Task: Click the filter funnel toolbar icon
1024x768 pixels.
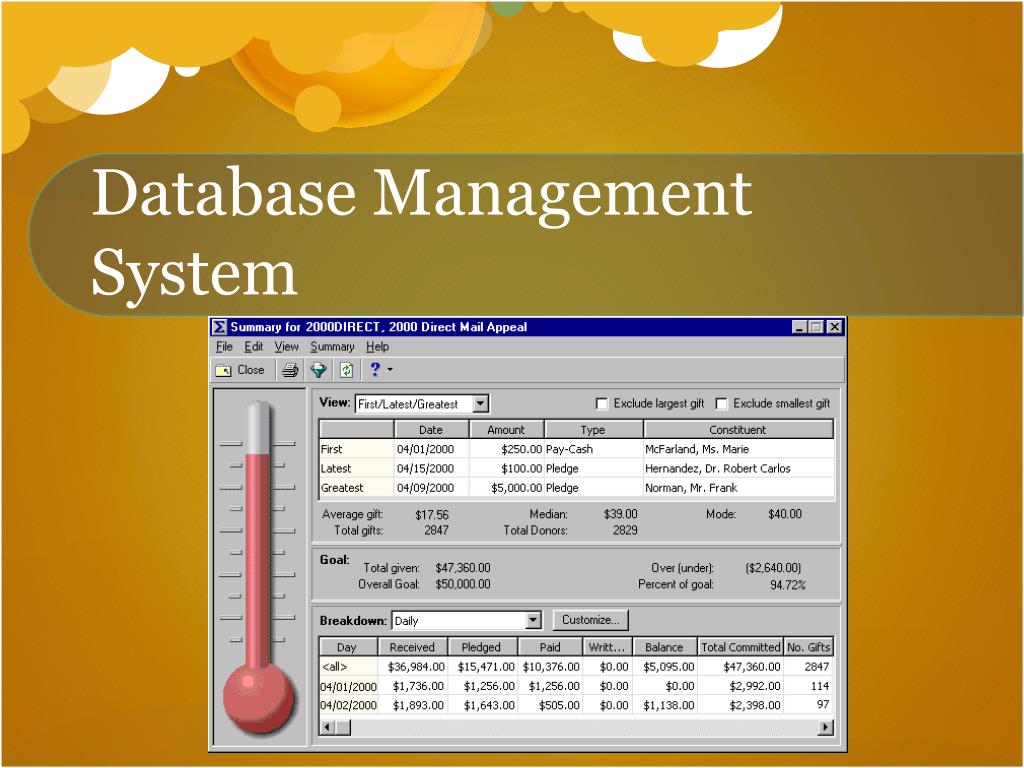Action: pos(318,370)
